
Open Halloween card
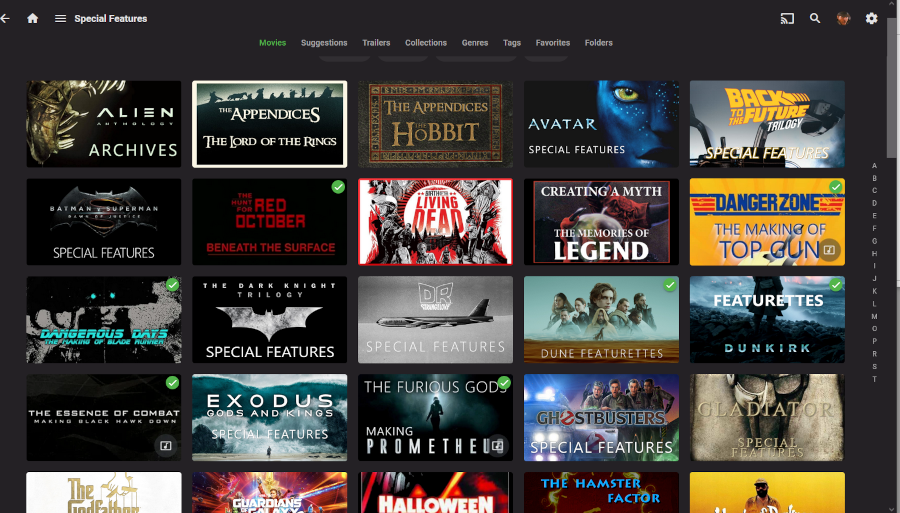436,492
